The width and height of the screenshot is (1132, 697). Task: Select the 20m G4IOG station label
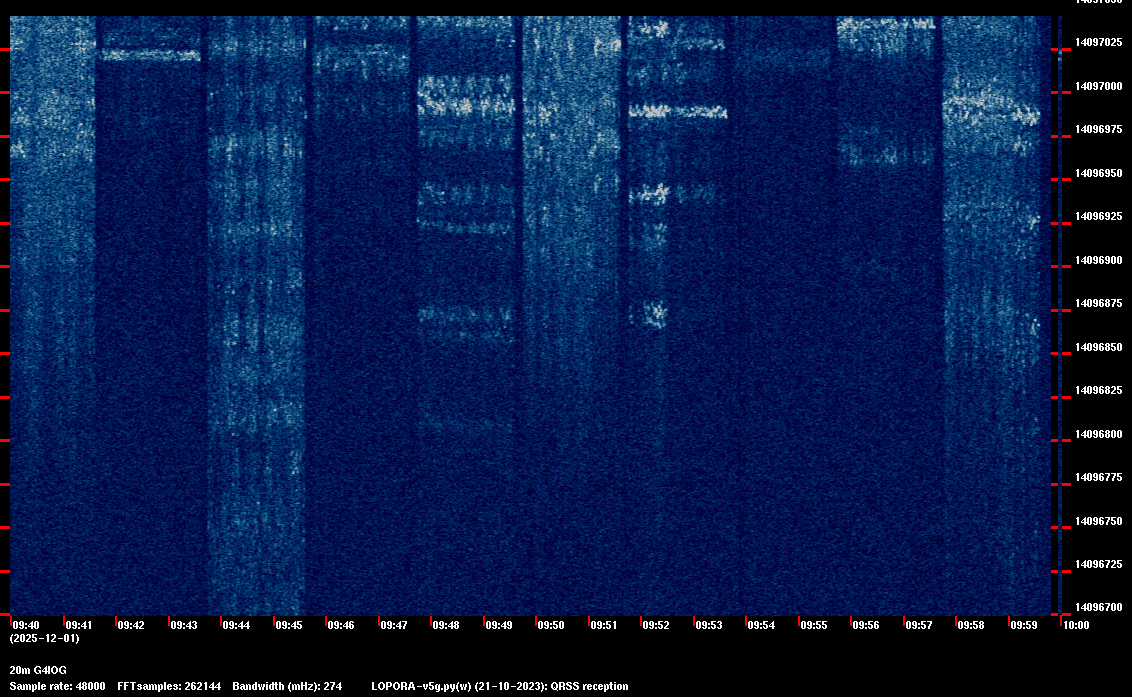(38, 670)
